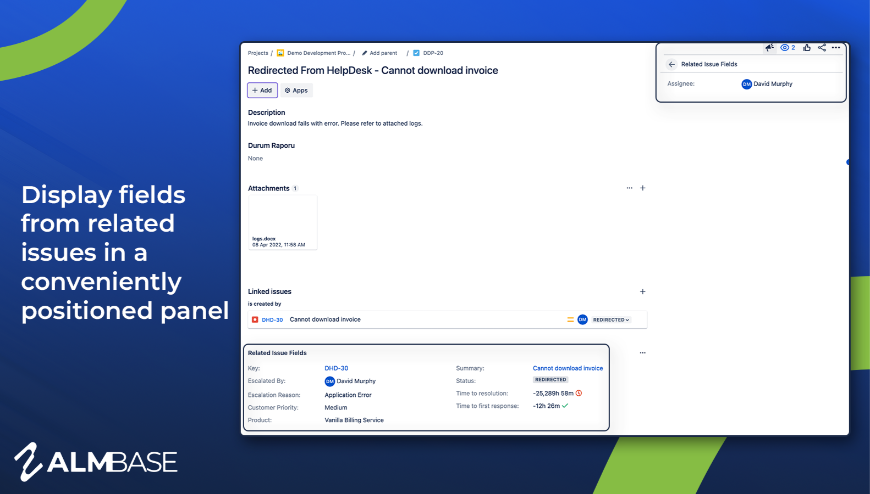The width and height of the screenshot is (870, 494).
Task: Click the Application Error escalation reason value
Action: click(348, 395)
